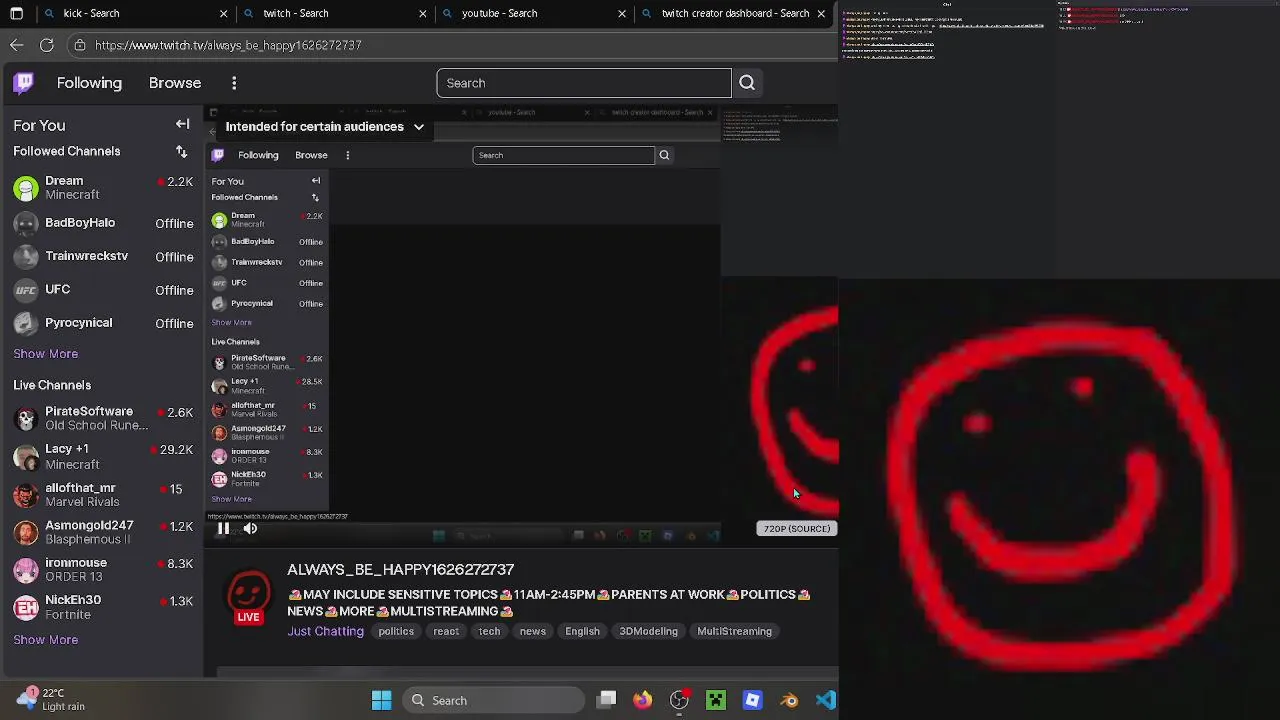Expand Show More under Followed Channels
Screen dimensions: 1280x720
[x=45, y=354]
